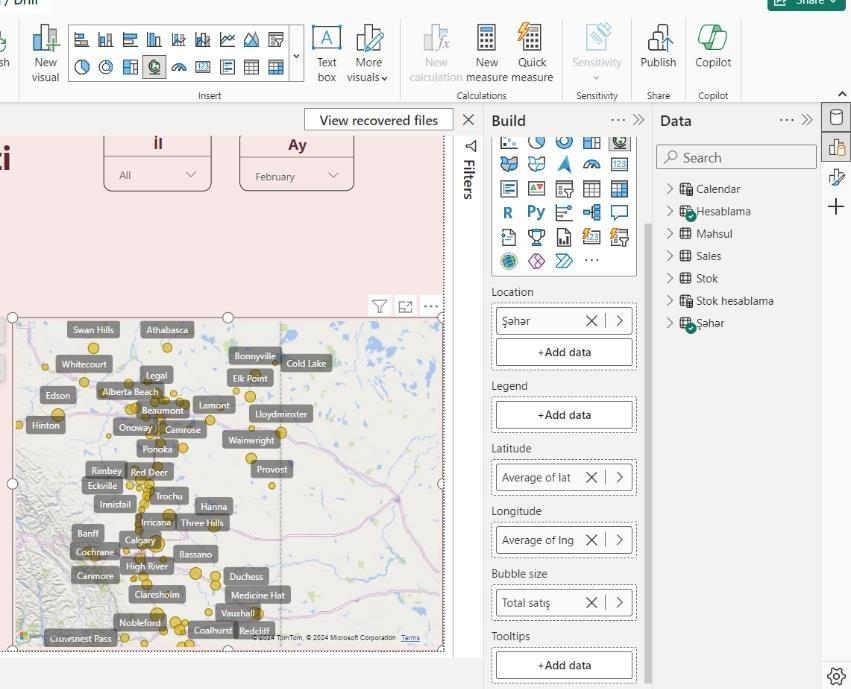
Task: Collapse the Build pane with double chevron
Action: coord(639,120)
